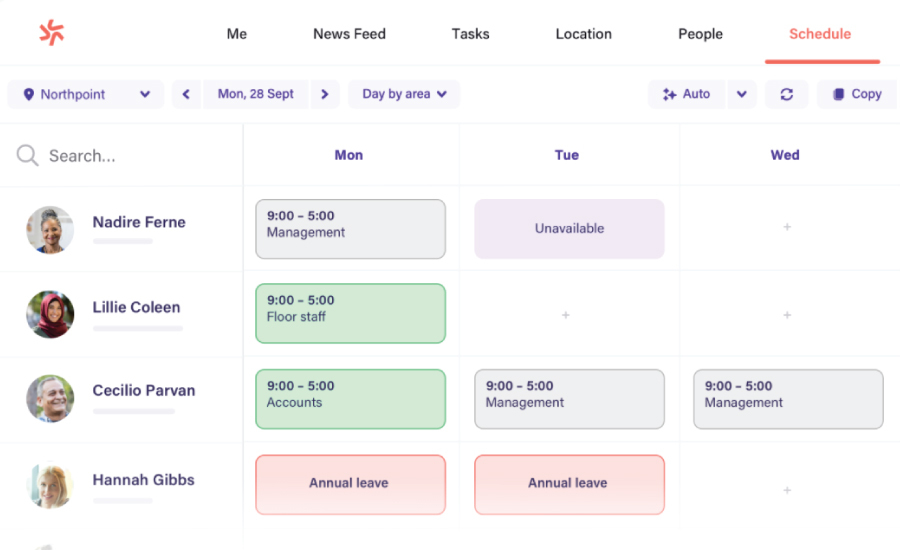Click the refresh schedule icon
Screen dimensions: 900x550
coord(786,94)
